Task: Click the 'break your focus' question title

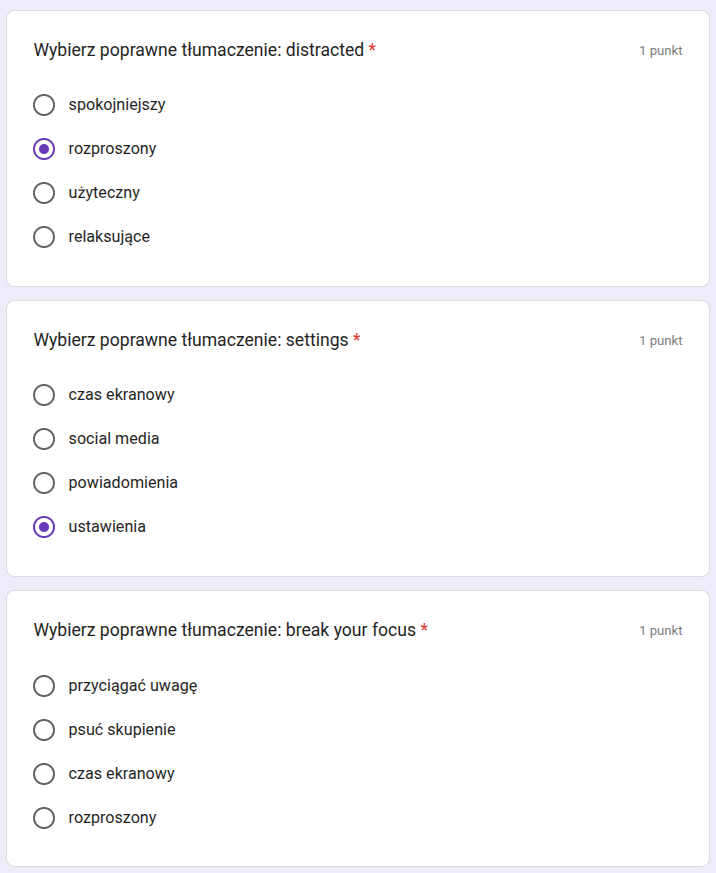Action: [x=224, y=630]
